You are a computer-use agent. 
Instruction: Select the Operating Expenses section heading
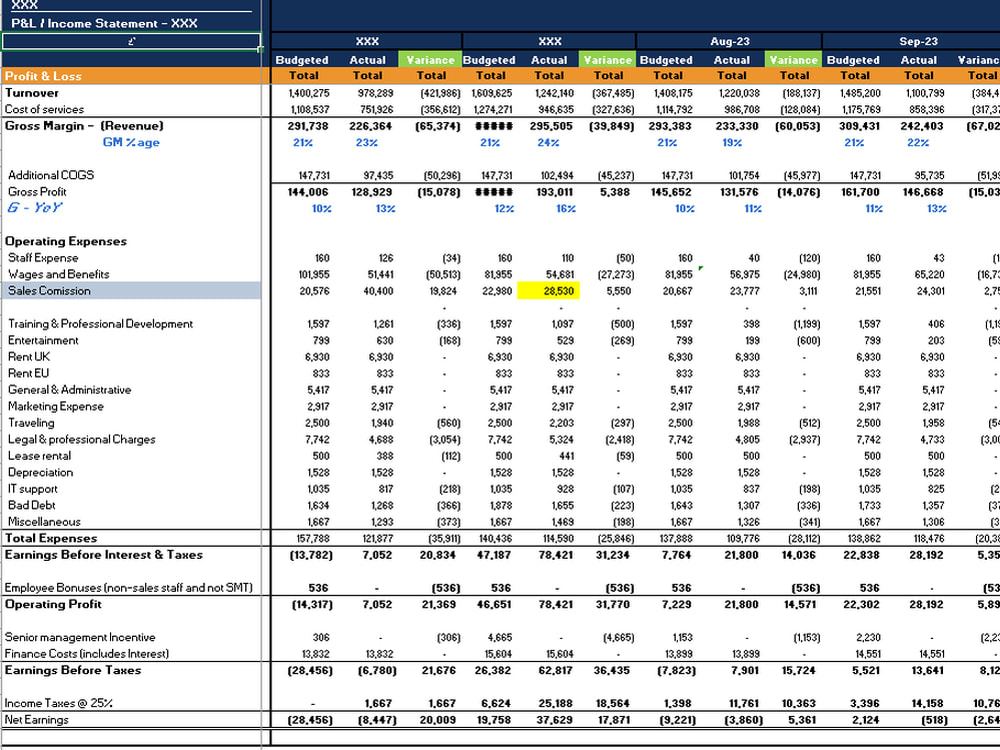click(66, 241)
